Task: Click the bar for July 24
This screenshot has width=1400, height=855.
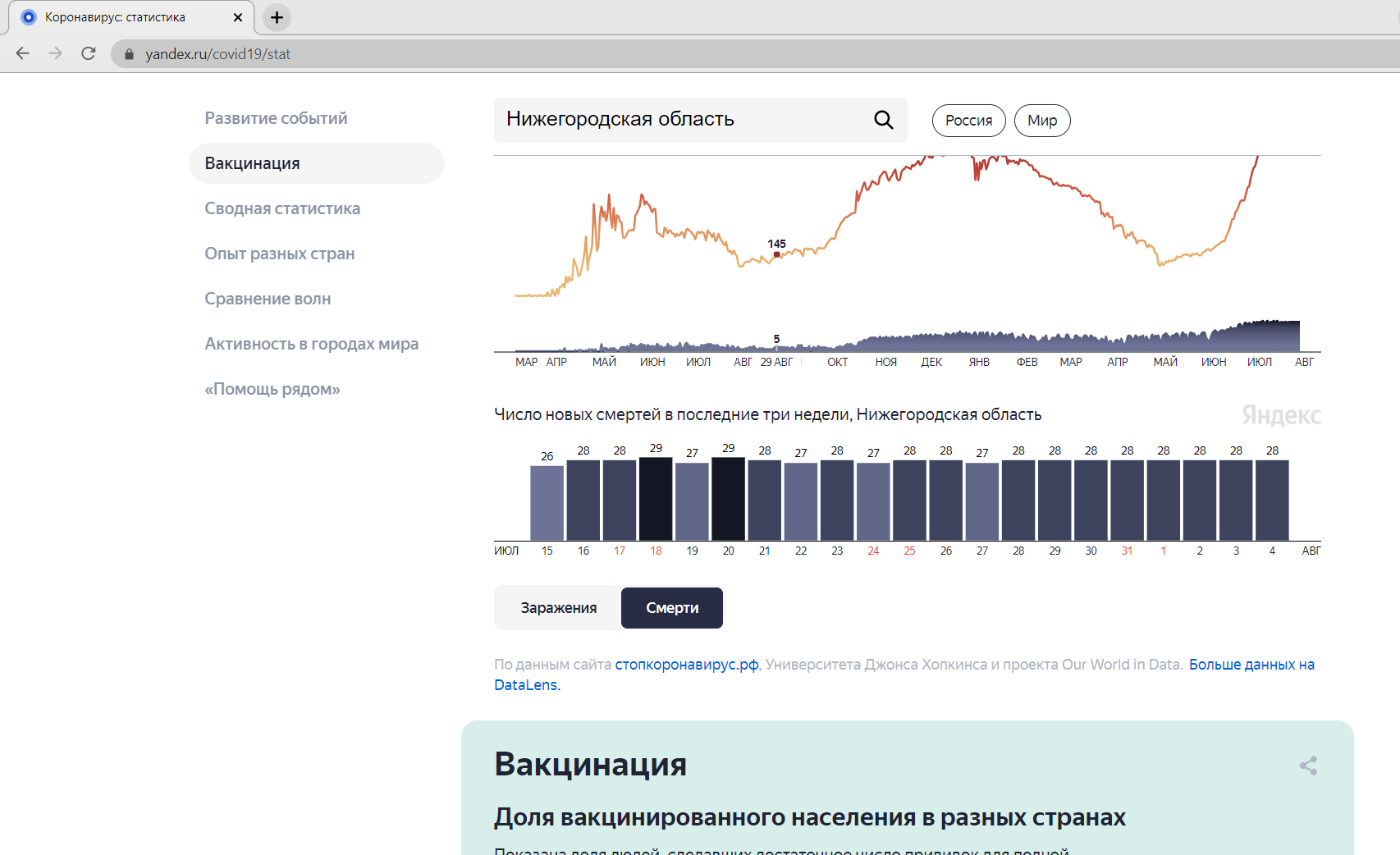Action: point(873,501)
